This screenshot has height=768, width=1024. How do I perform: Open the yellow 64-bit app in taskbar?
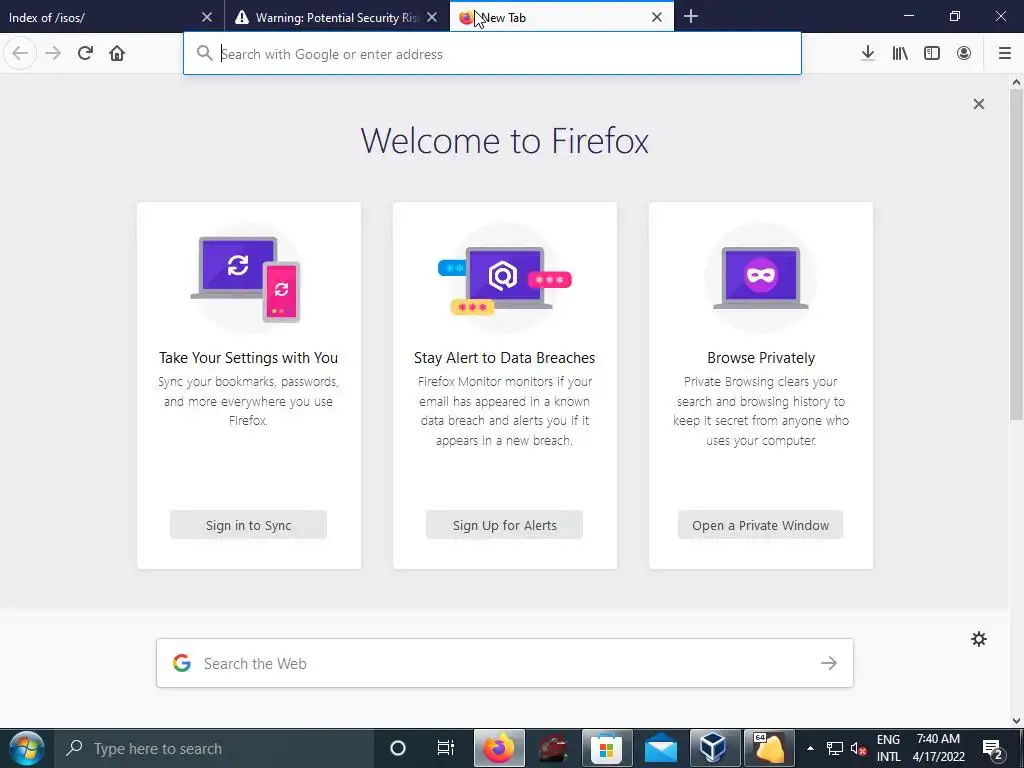[769, 748]
